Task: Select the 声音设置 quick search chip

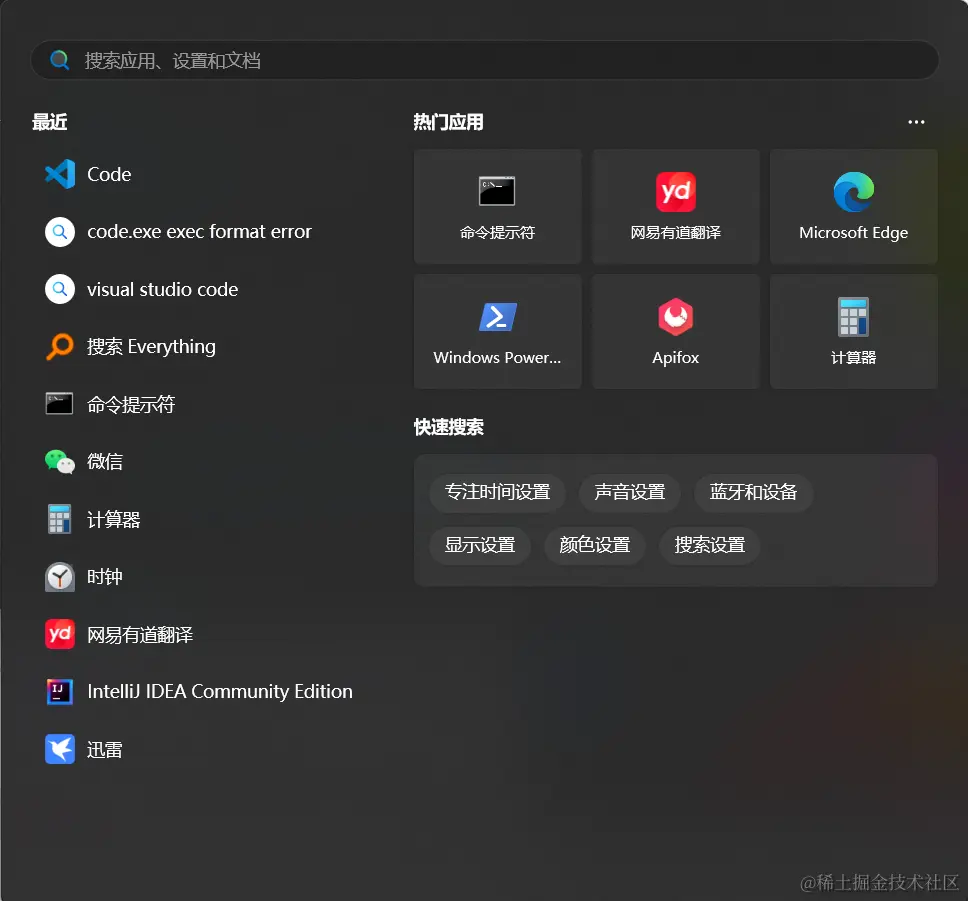Action: click(630, 492)
